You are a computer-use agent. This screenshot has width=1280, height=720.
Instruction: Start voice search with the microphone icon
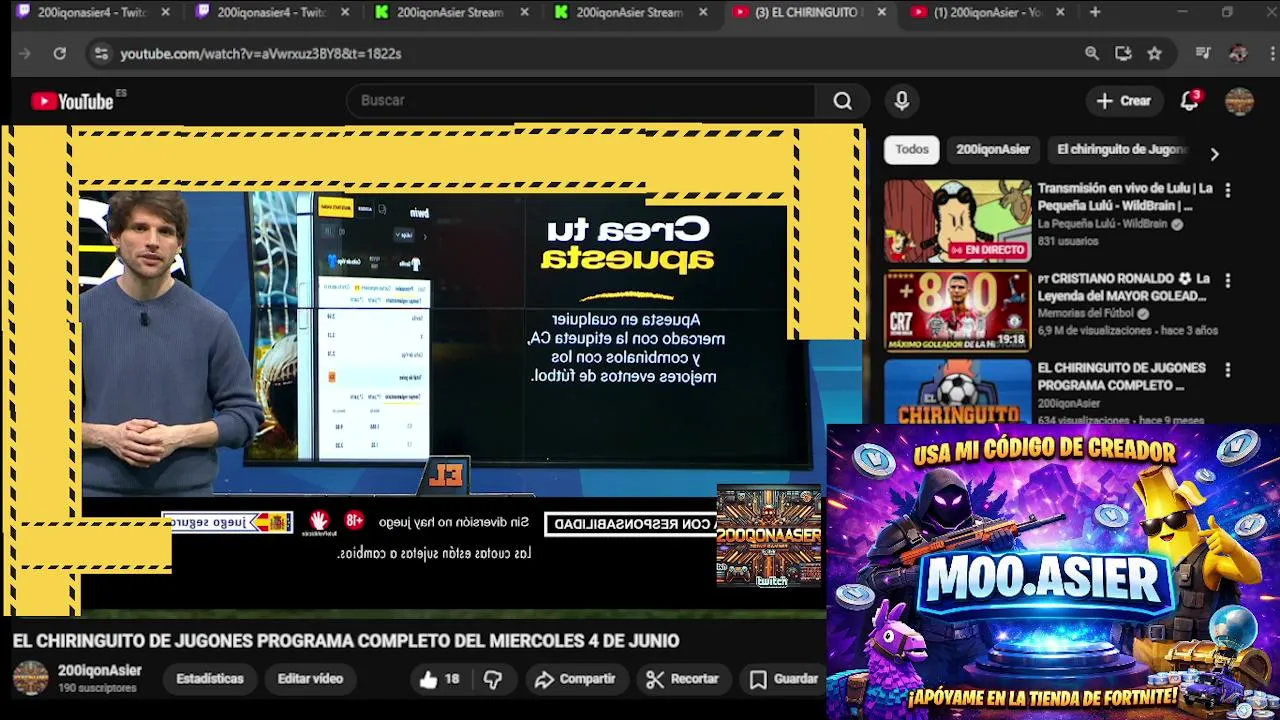tap(902, 101)
